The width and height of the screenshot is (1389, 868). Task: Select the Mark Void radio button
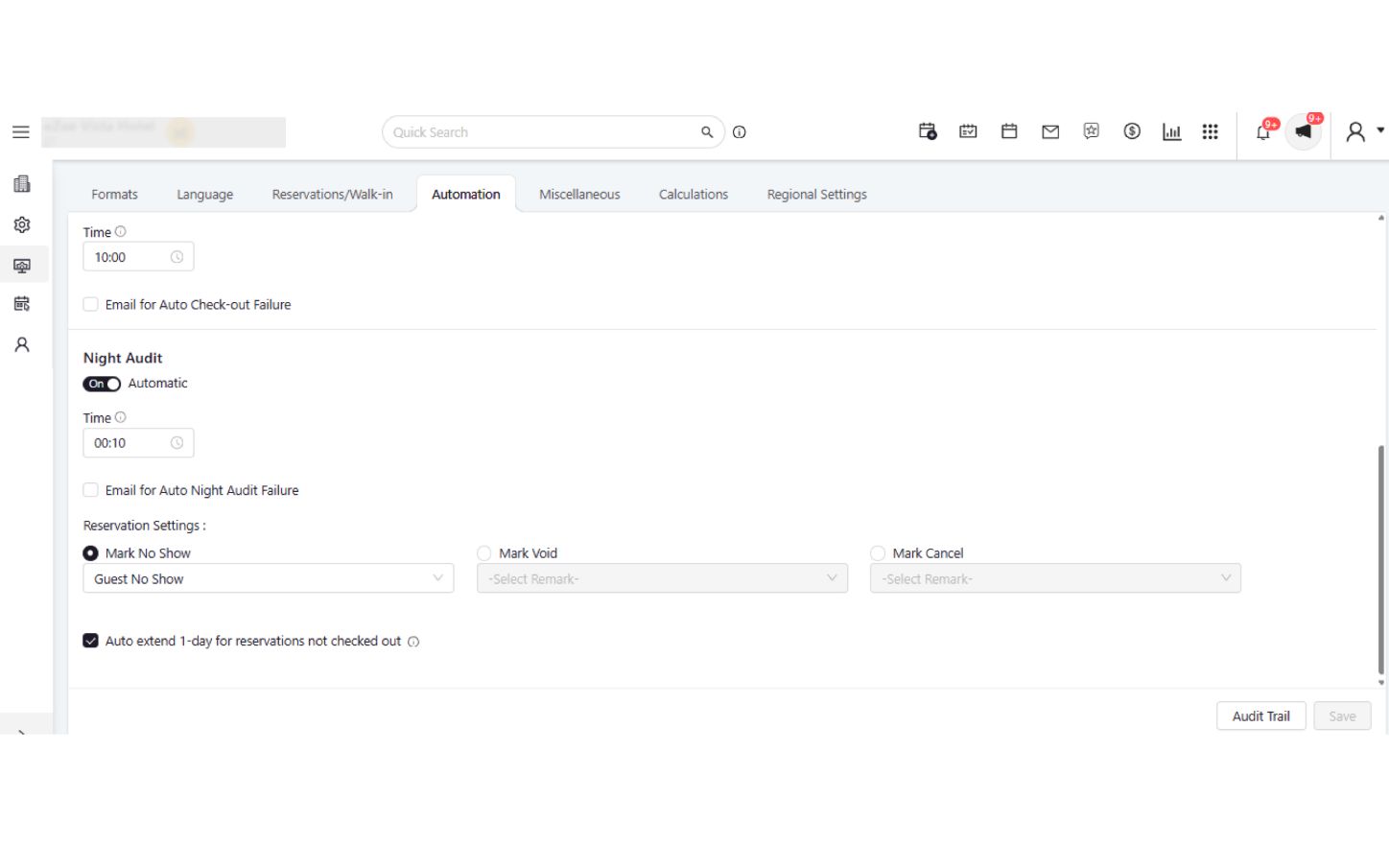tap(484, 553)
